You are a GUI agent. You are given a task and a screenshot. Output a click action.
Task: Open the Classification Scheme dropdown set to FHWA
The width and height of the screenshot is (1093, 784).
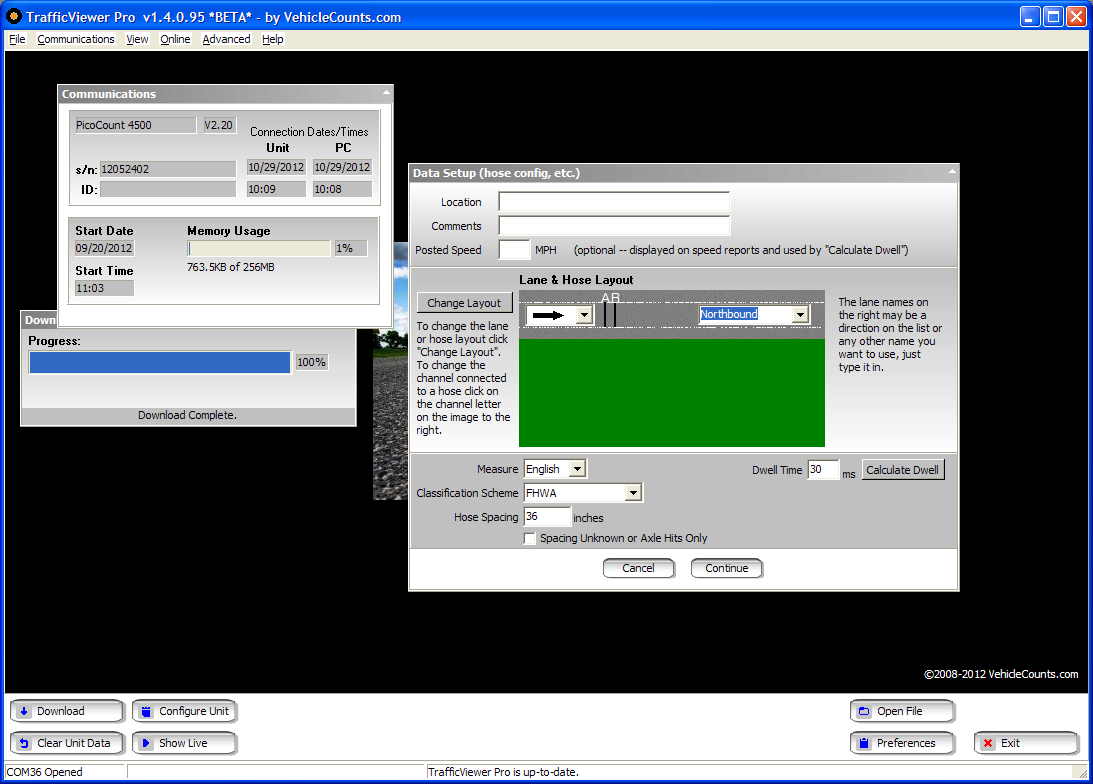(633, 493)
